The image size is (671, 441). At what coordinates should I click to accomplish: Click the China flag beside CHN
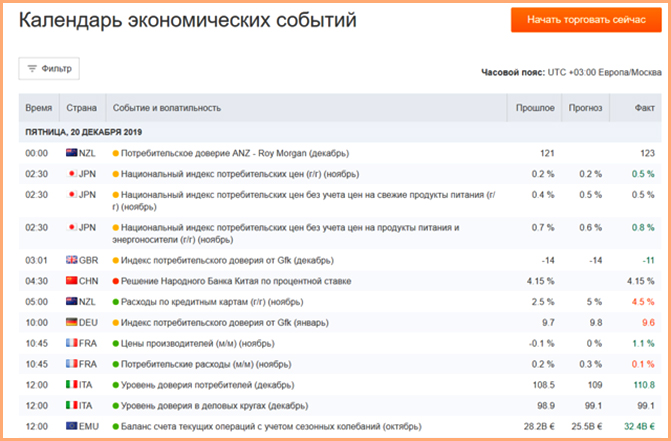71,280
